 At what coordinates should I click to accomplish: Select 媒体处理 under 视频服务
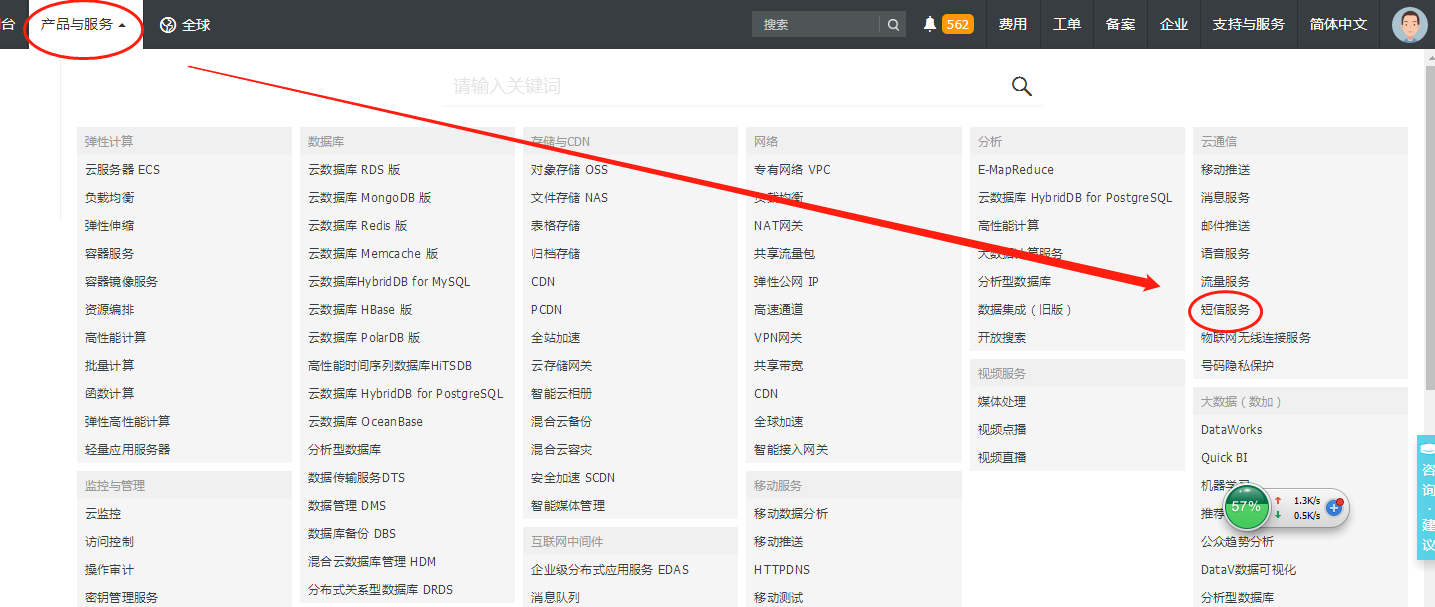click(x=1002, y=402)
